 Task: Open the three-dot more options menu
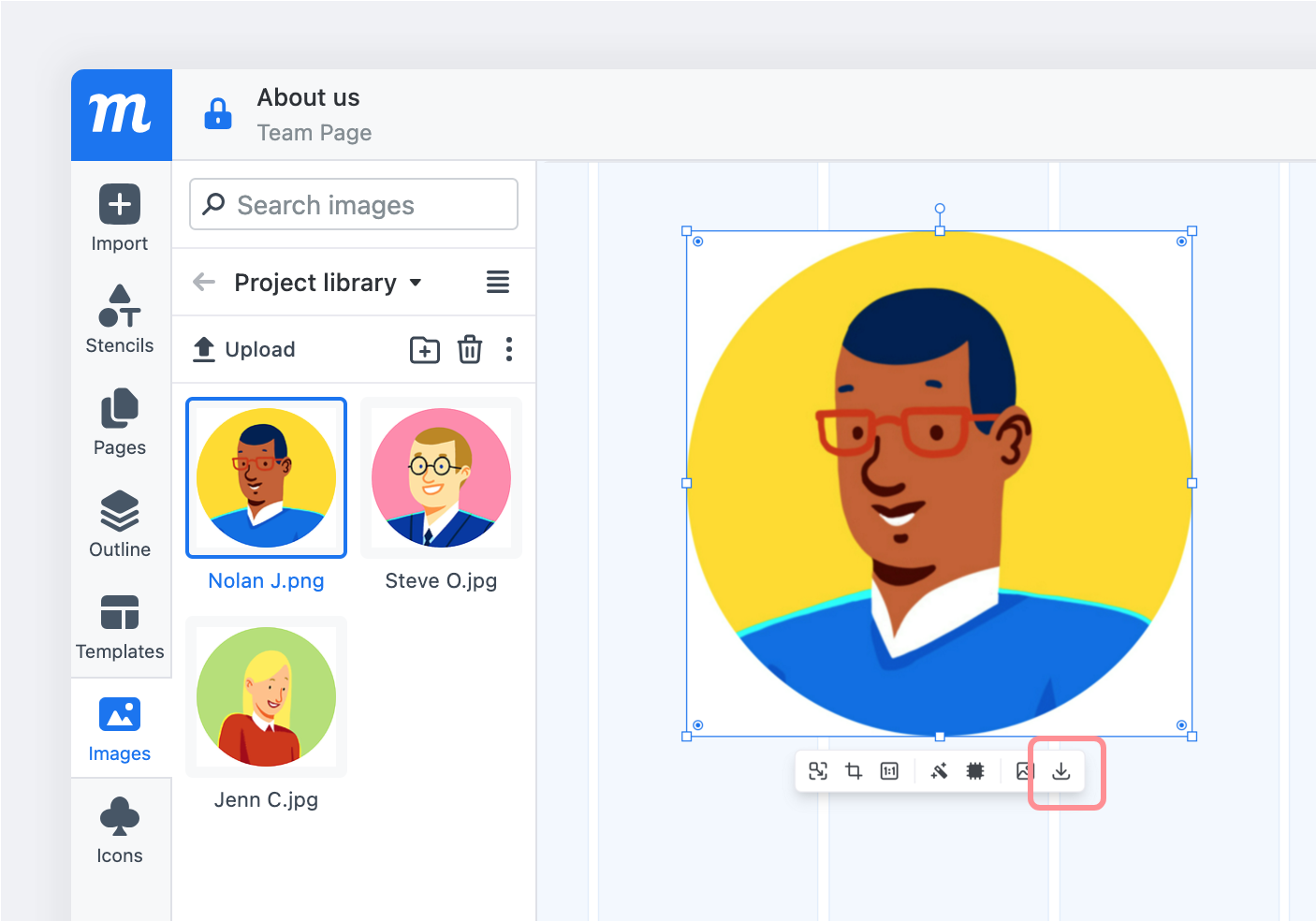tap(509, 349)
